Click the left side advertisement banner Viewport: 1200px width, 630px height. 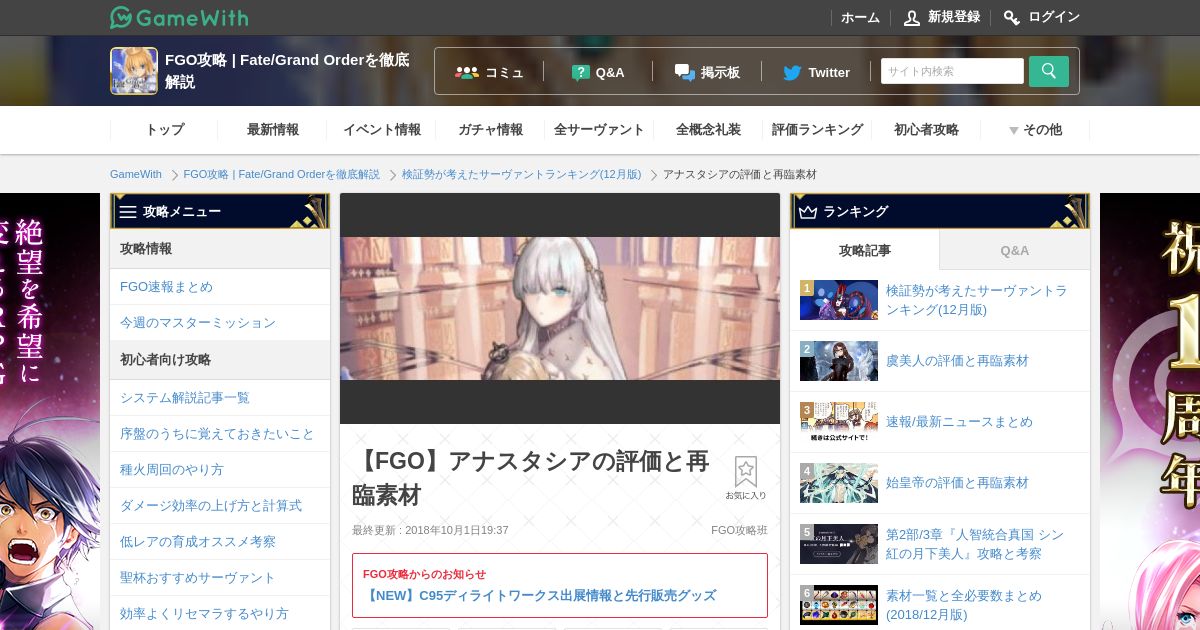tap(50, 411)
